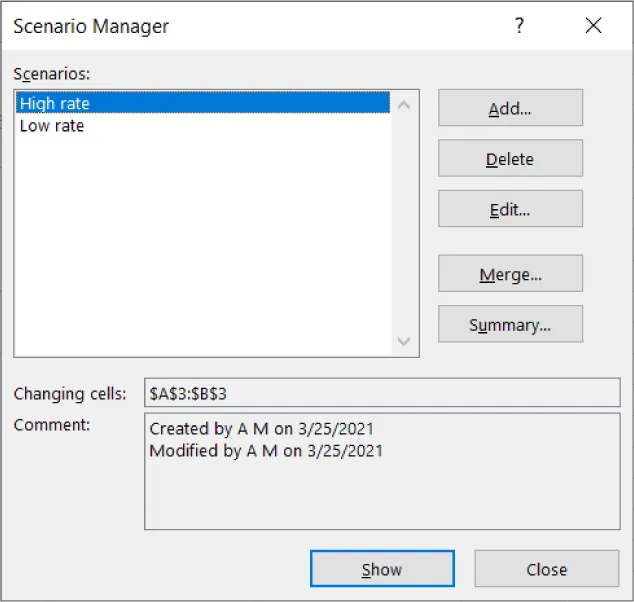Select the Low rate scenario
This screenshot has height=602, width=634.
[52, 126]
